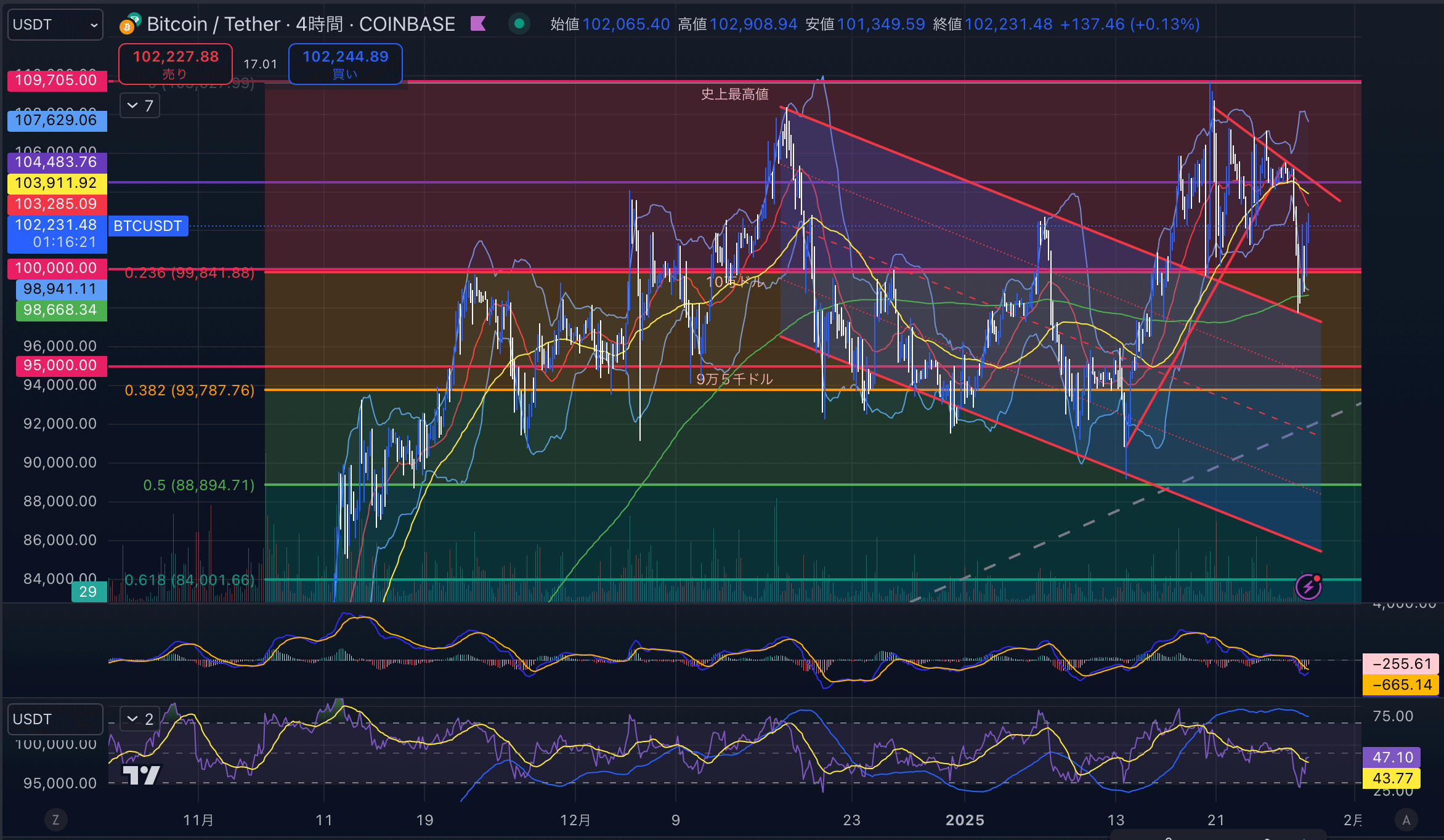Click the 史上最高値 chart annotation
Viewport: 1444px width, 840px height.
coord(735,94)
